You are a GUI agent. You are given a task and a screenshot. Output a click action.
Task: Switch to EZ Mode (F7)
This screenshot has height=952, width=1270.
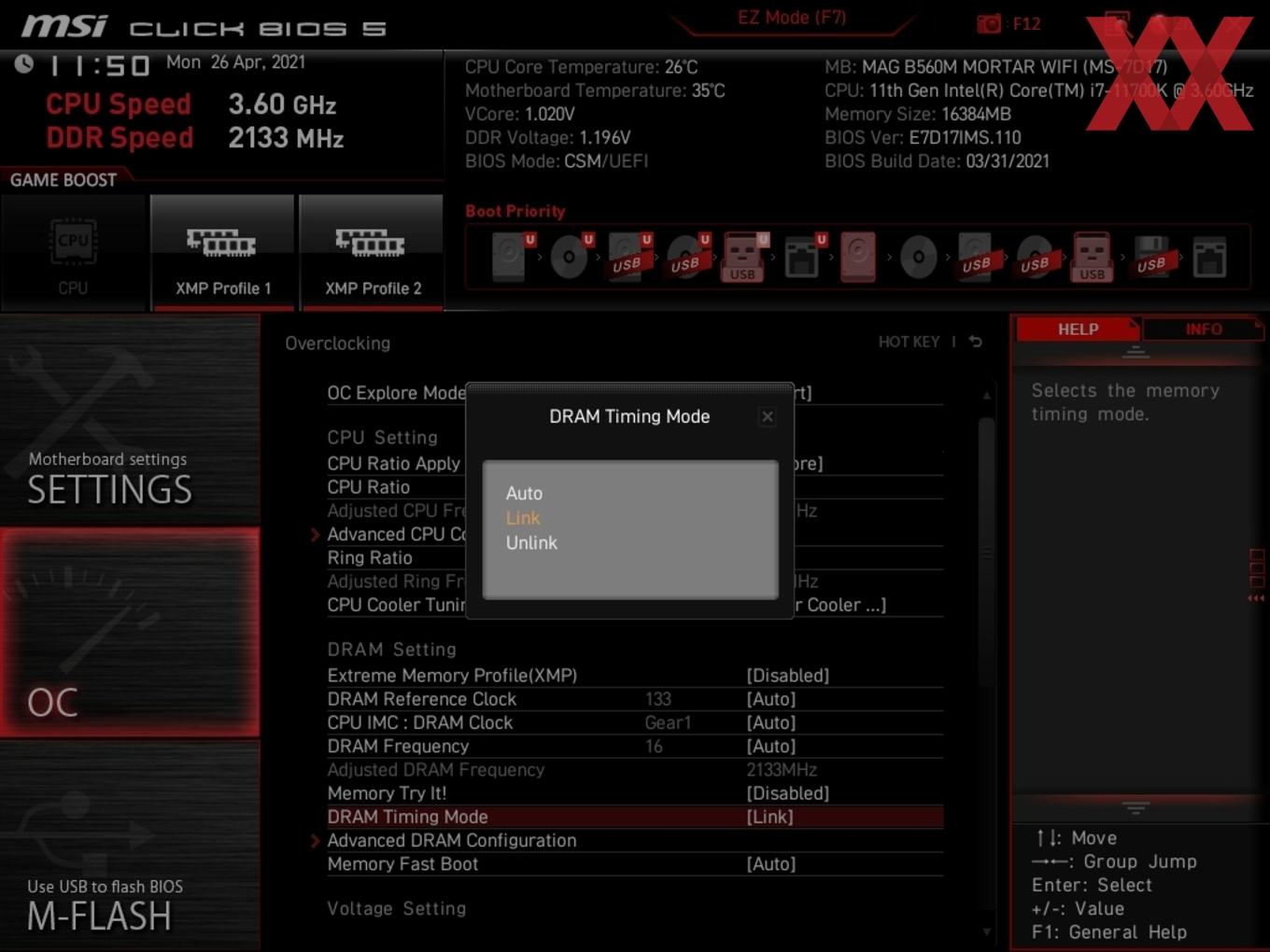(x=792, y=17)
